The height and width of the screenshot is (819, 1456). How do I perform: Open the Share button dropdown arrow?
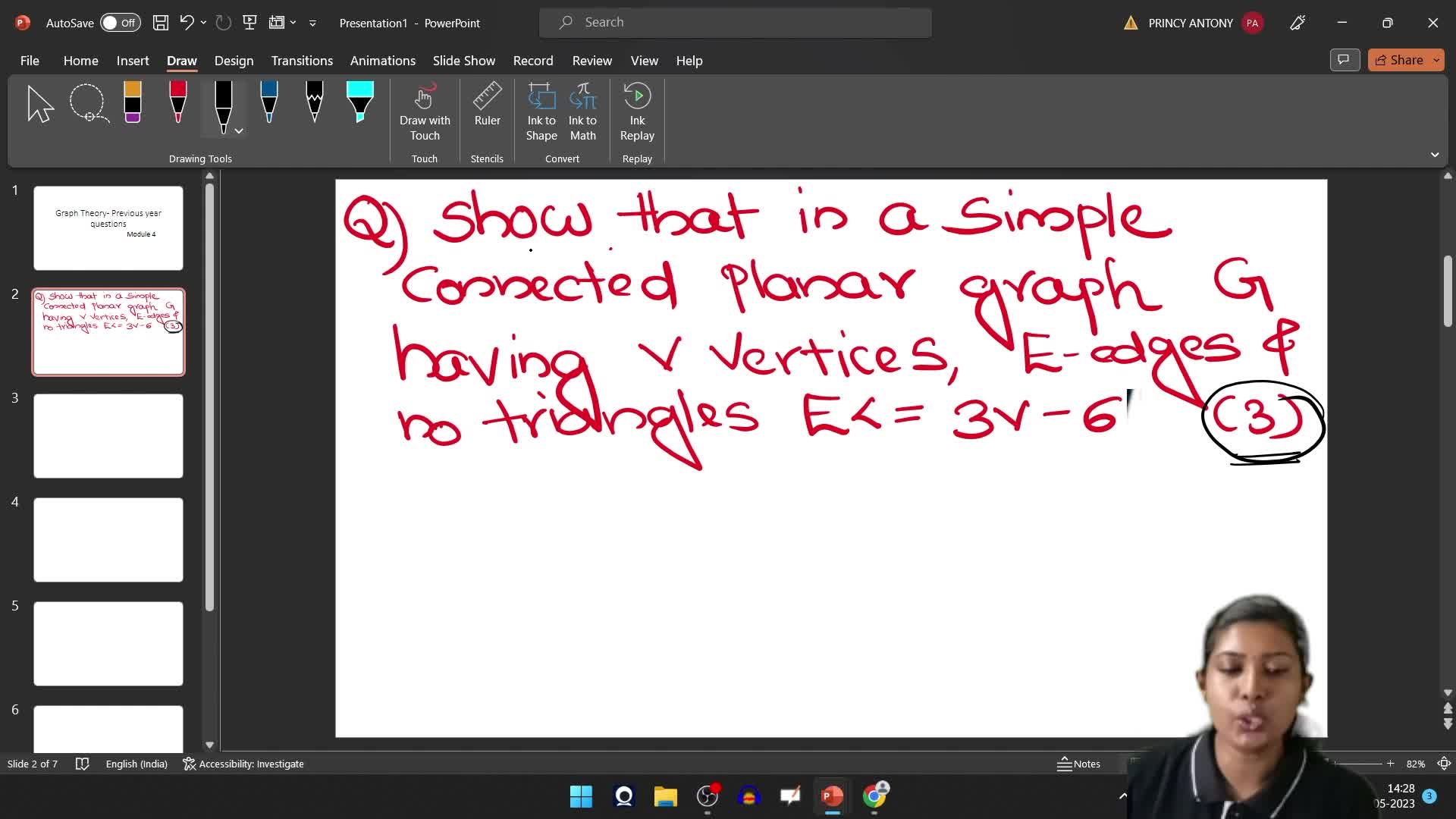[x=1436, y=60]
